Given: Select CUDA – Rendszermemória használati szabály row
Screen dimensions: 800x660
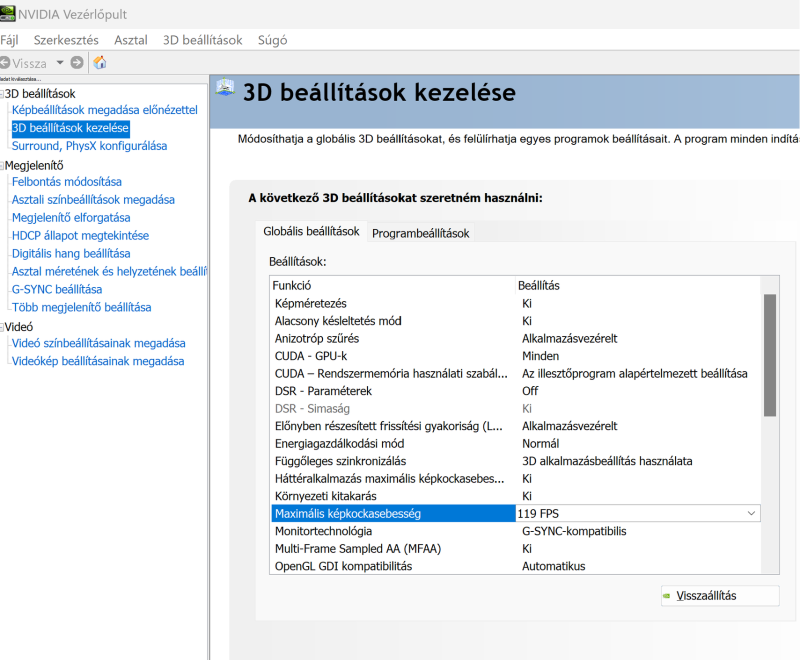Looking at the screenshot, I should [x=515, y=373].
